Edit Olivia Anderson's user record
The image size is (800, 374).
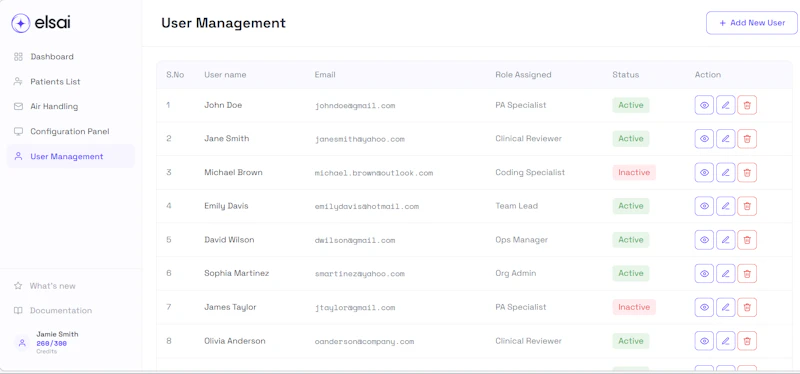pyautogui.click(x=726, y=341)
